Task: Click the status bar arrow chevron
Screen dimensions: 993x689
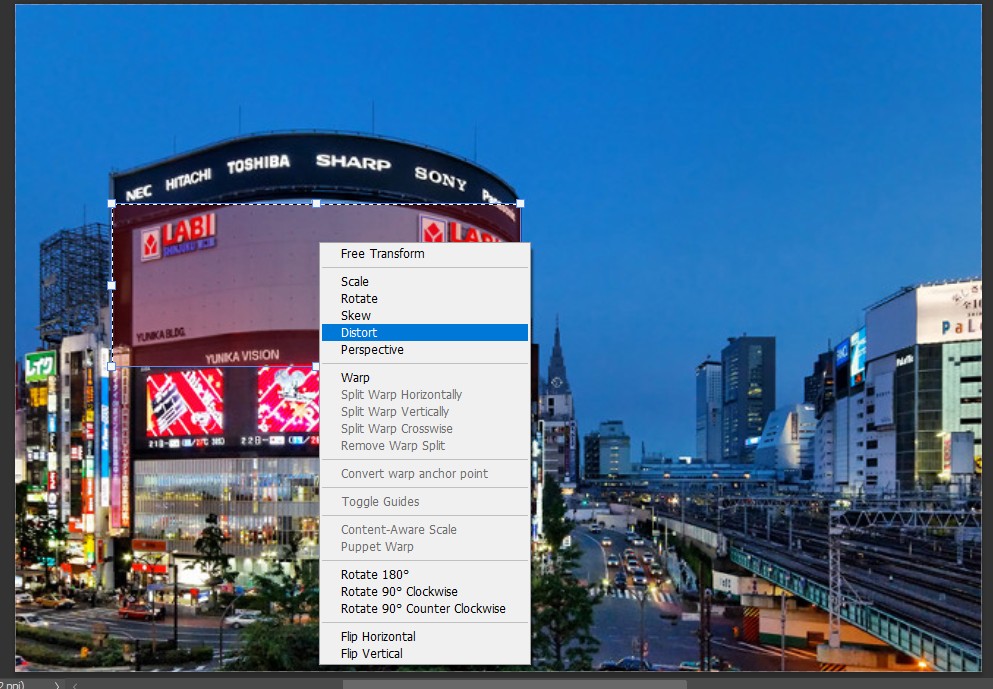Action: coord(56,685)
